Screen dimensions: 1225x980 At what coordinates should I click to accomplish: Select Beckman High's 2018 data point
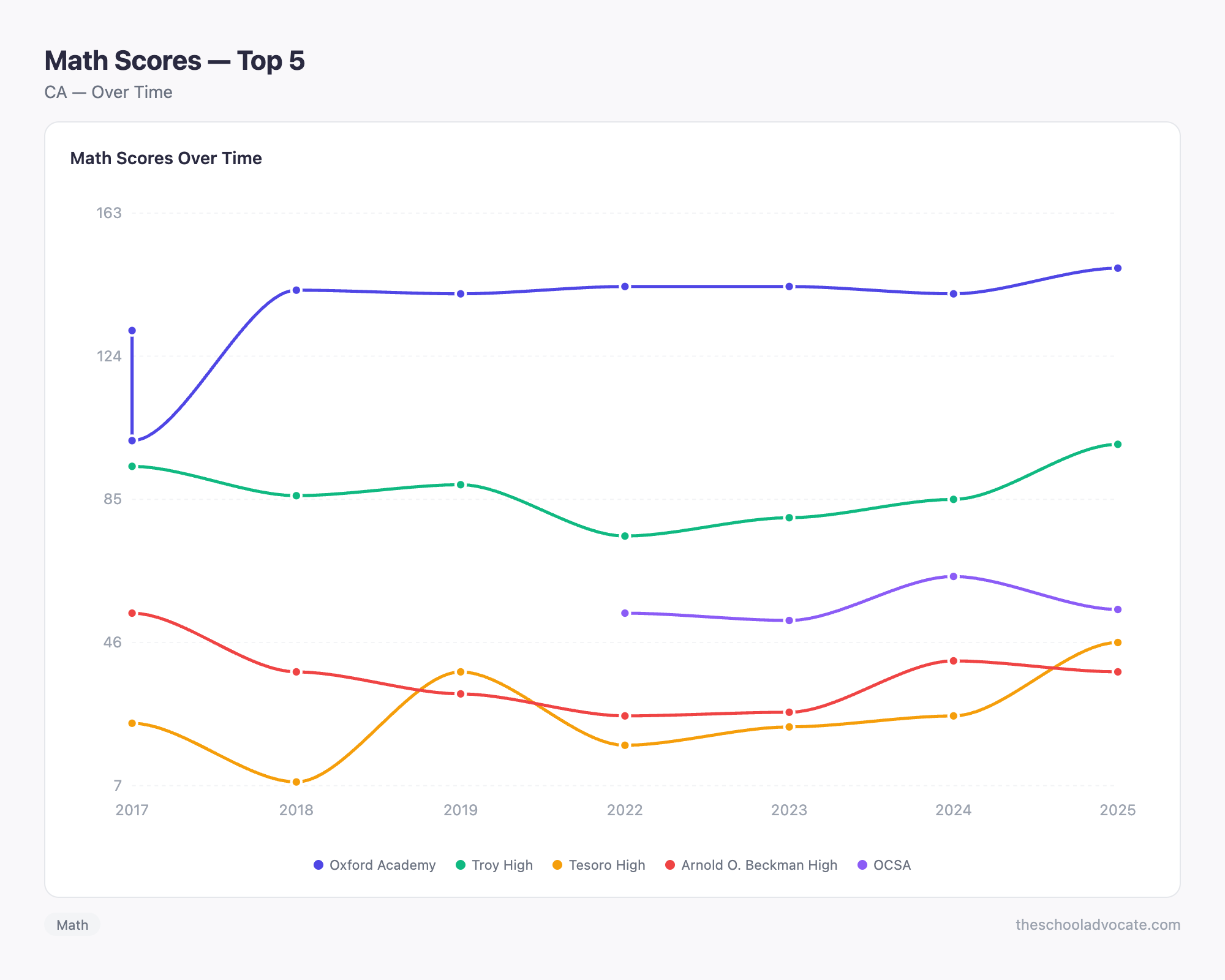[296, 672]
